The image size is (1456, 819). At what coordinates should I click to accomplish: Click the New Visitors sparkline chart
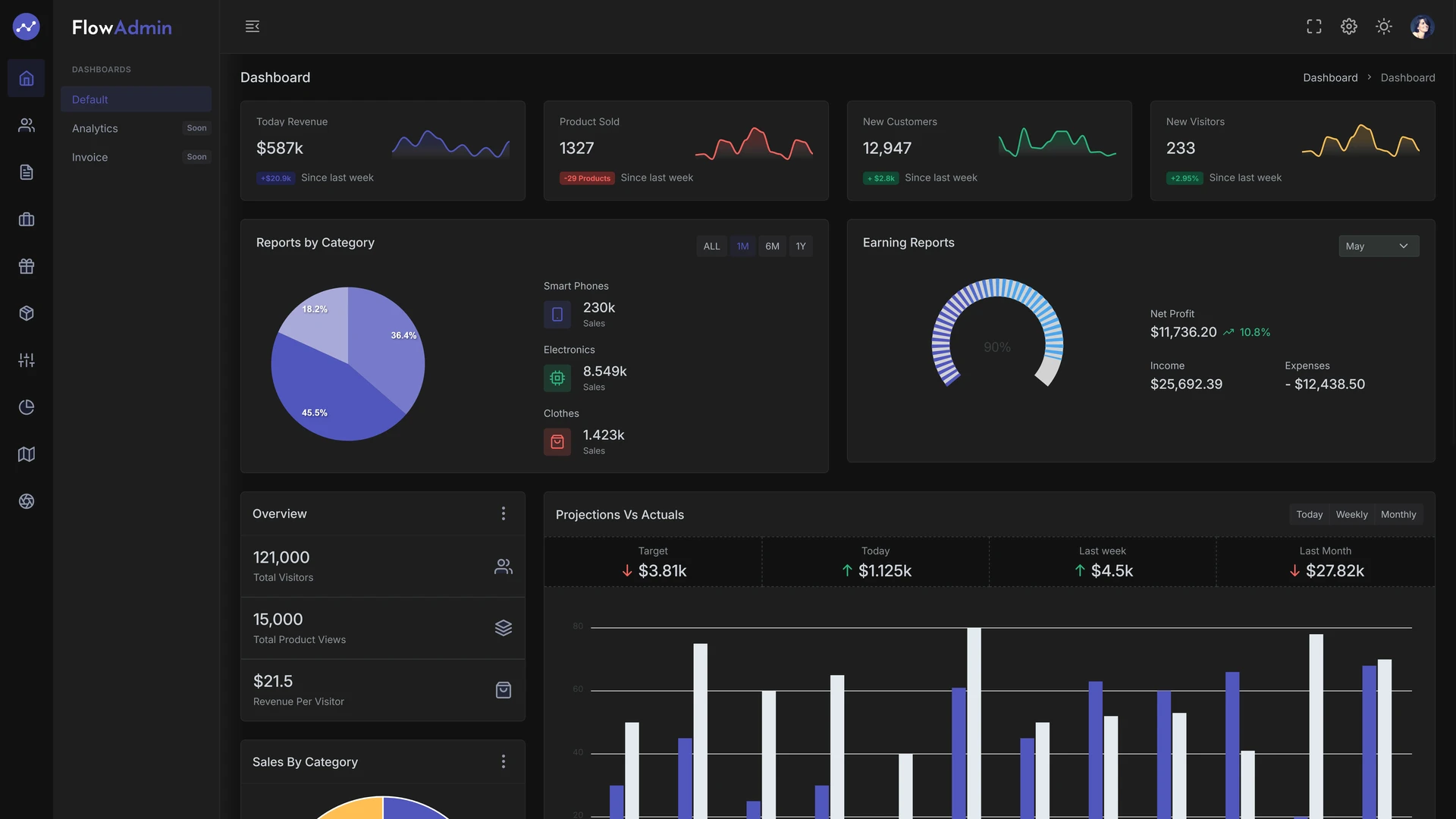[1360, 141]
